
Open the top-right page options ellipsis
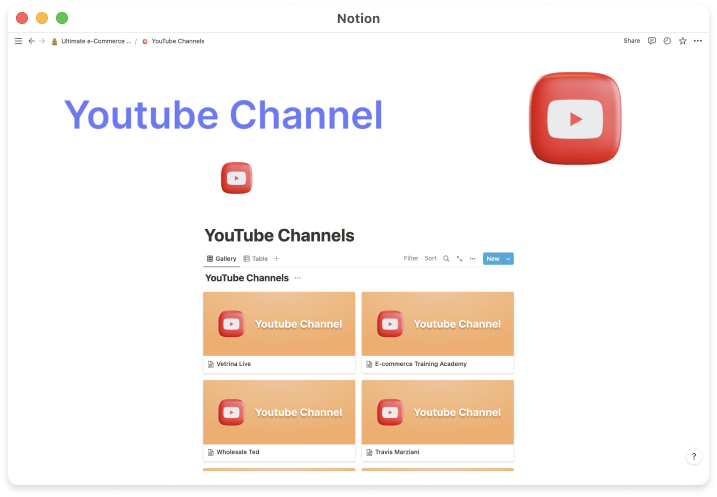click(x=698, y=41)
